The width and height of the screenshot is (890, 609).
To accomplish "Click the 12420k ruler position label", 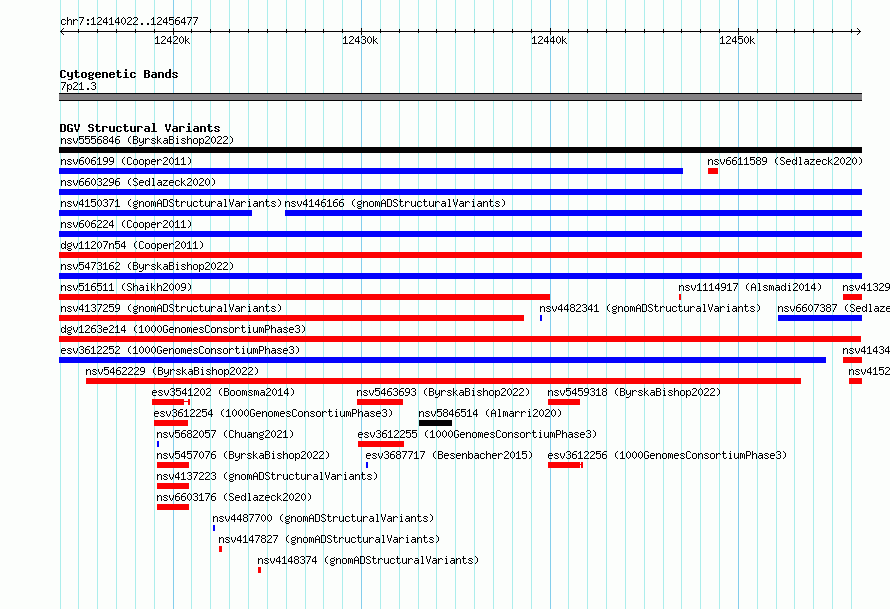I will [172, 40].
